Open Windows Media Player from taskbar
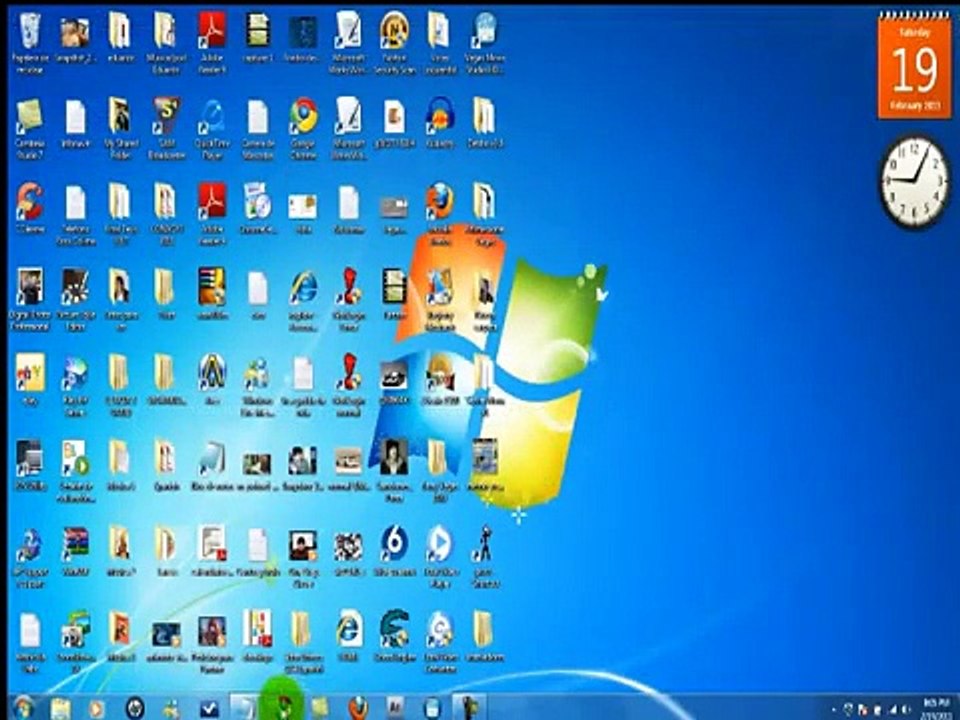This screenshot has width=960, height=720. [97, 708]
